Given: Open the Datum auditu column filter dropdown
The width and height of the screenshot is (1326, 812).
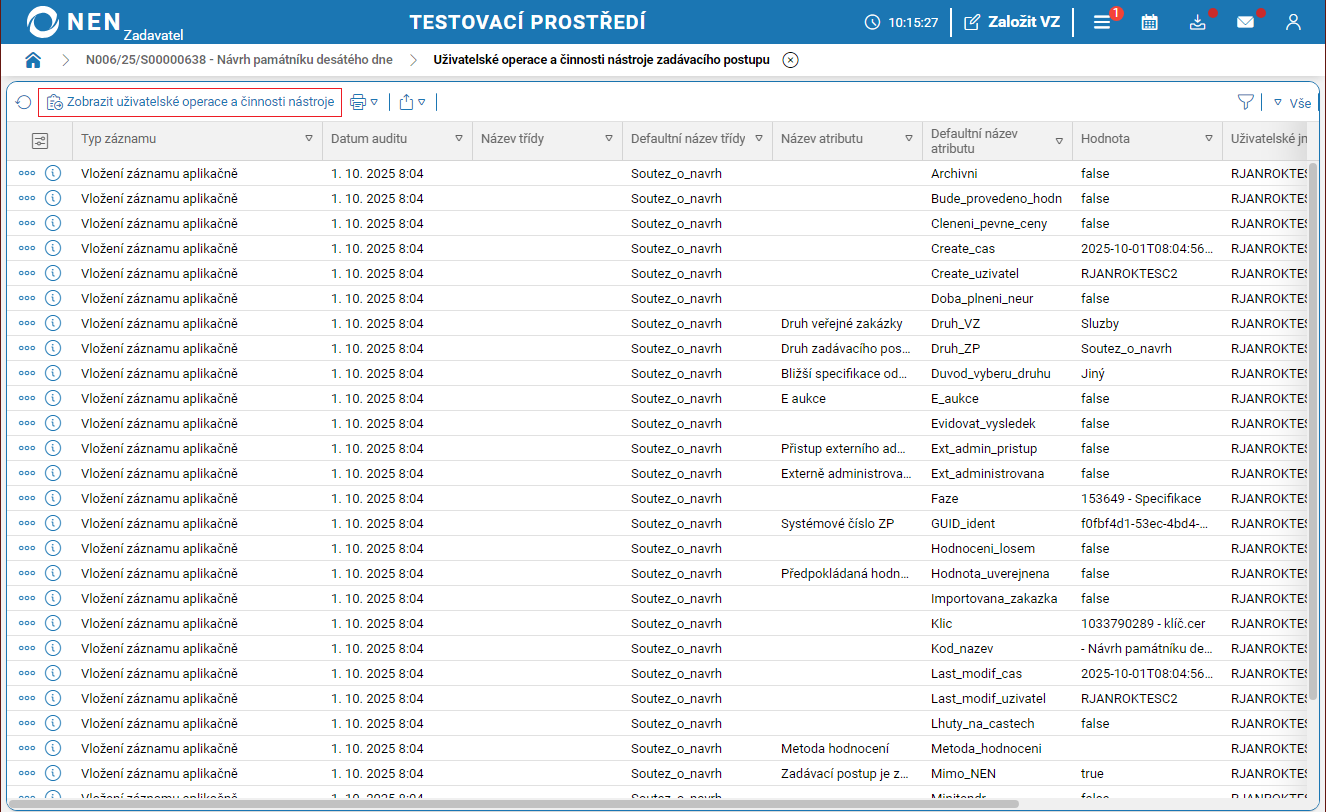Looking at the screenshot, I should pos(459,139).
